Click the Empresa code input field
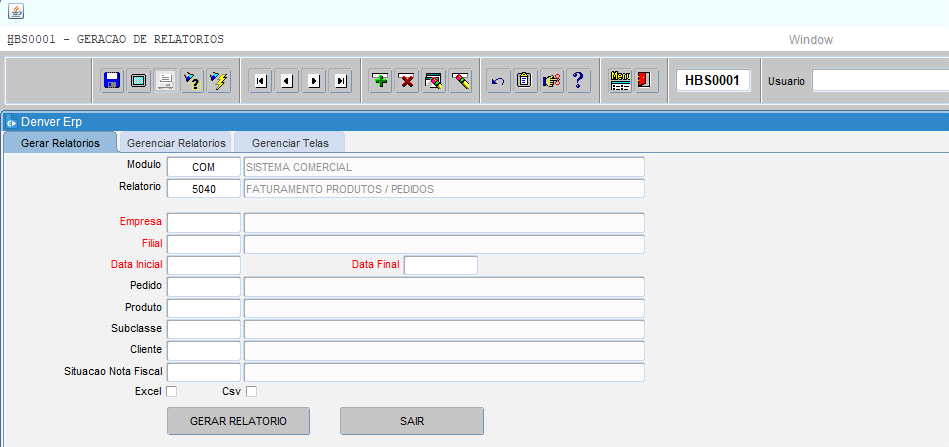Image resolution: width=949 pixels, height=447 pixels. pos(204,222)
